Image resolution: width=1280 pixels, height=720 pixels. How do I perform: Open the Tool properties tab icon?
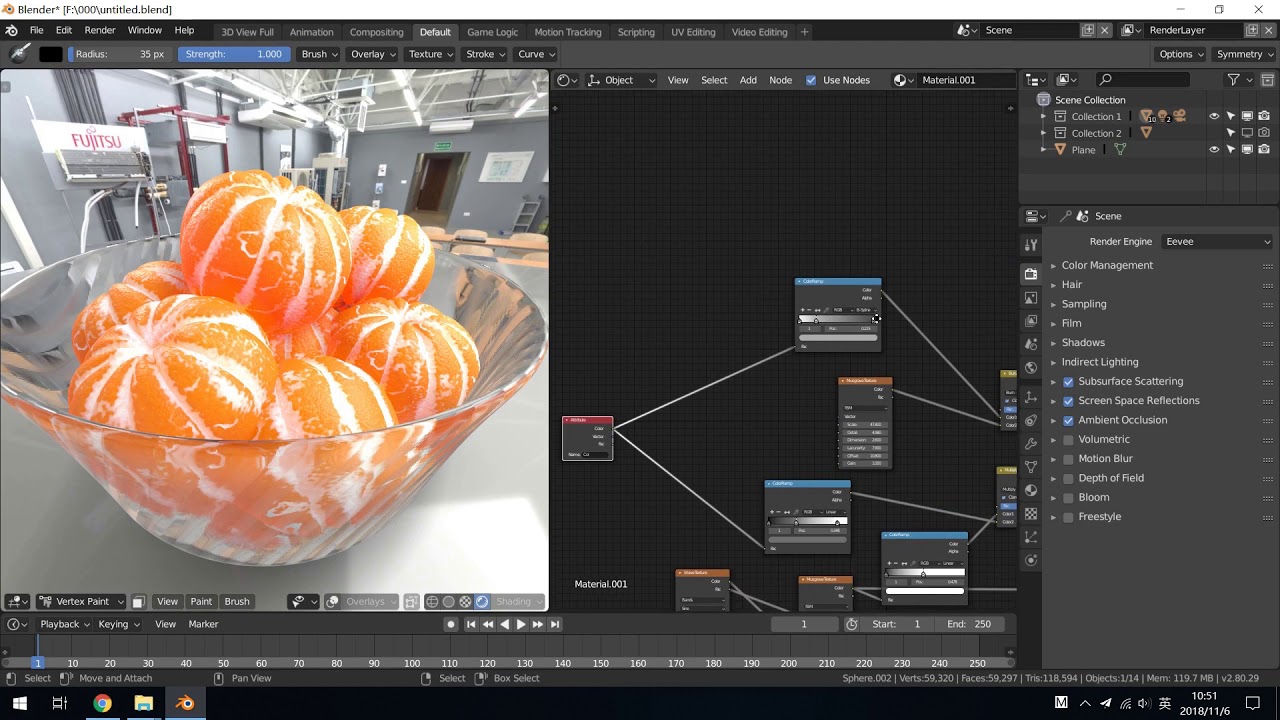tap(1031, 245)
